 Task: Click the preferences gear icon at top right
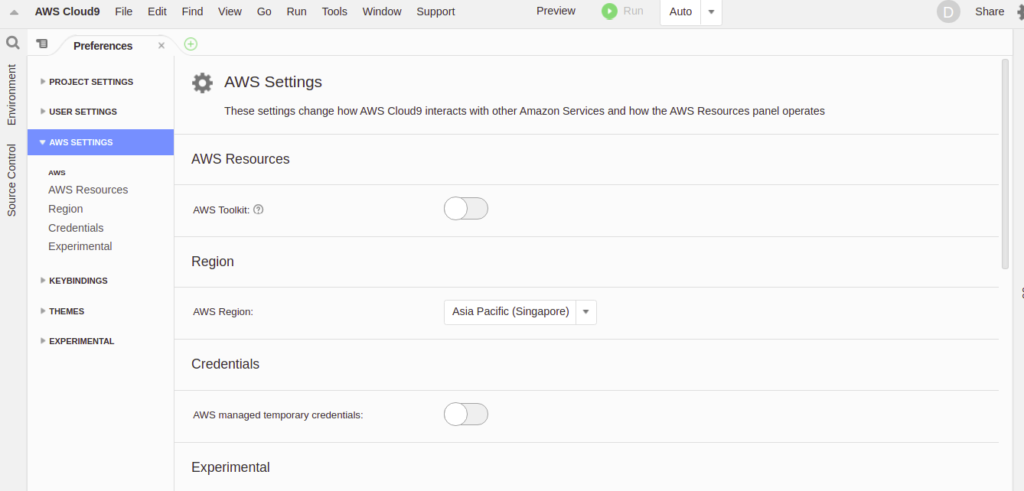[x=1020, y=12]
